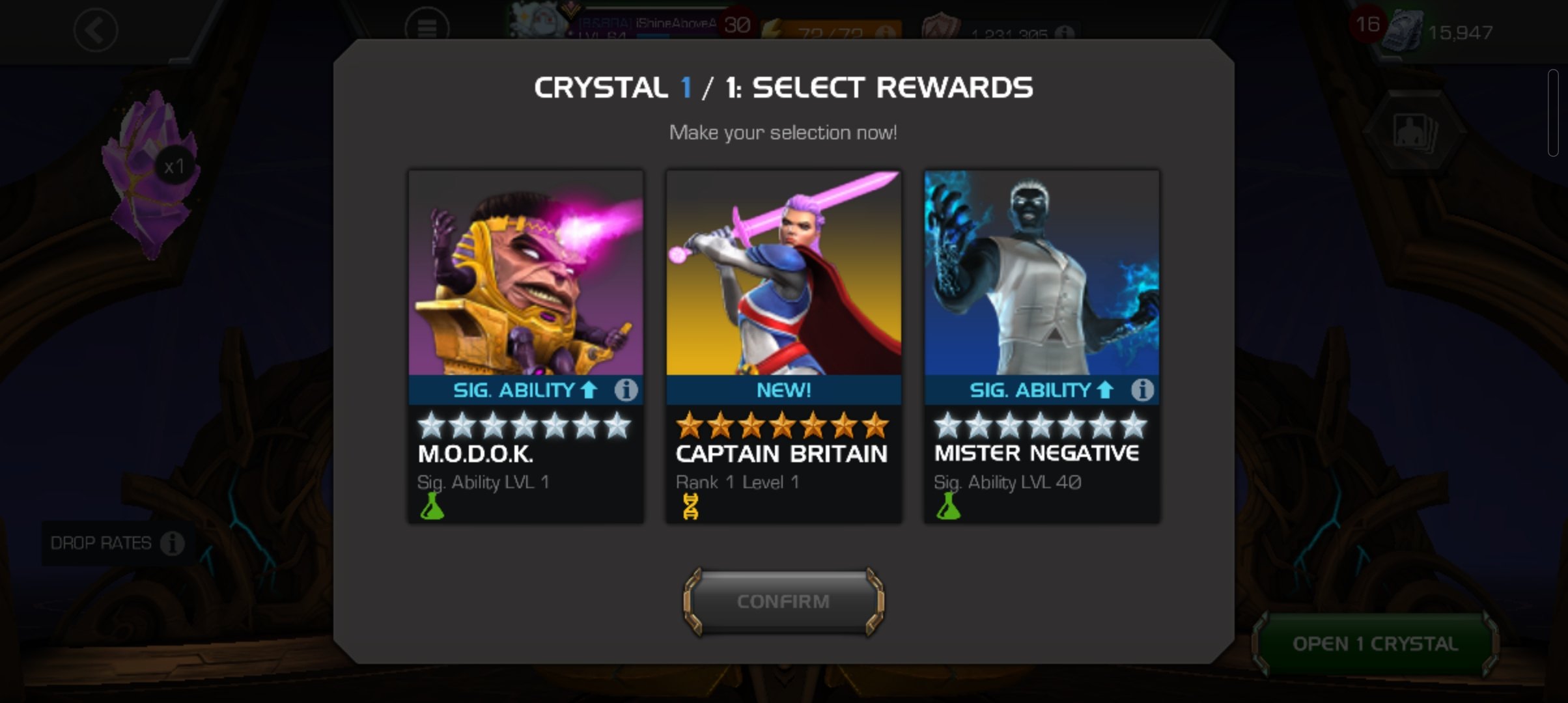Go back with the arrow icon
Viewport: 1568px width, 703px height.
click(96, 30)
